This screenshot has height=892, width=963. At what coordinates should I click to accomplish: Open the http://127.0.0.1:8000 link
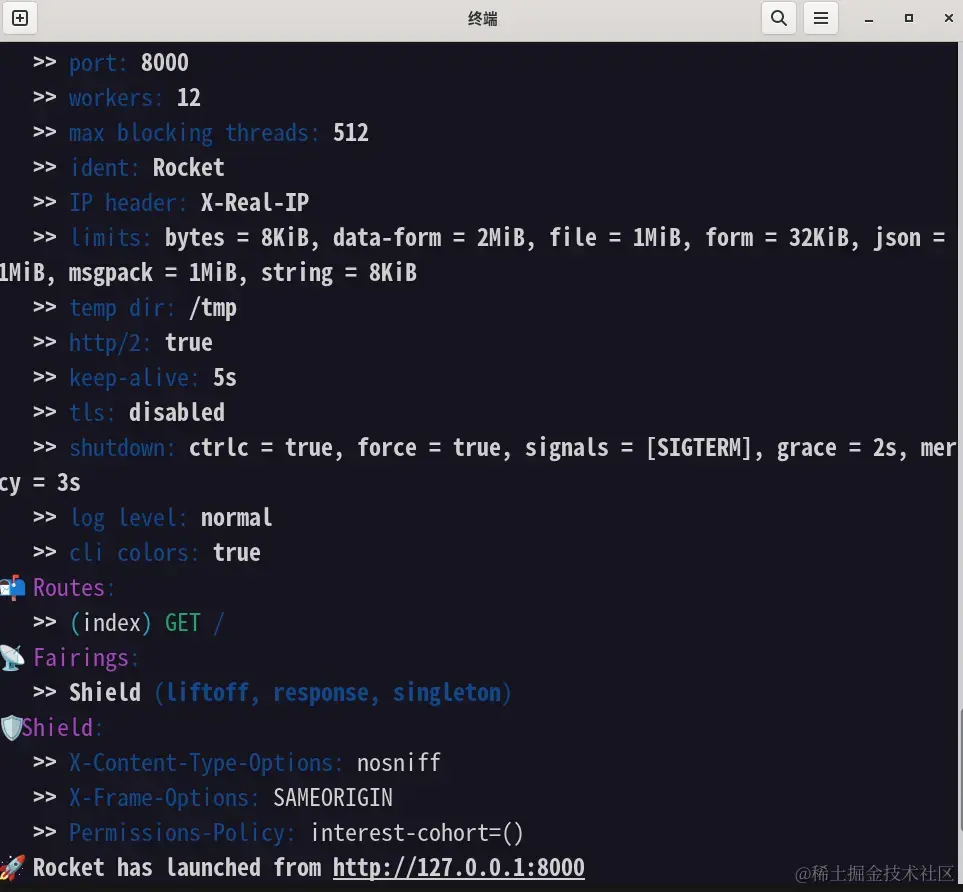point(458,867)
